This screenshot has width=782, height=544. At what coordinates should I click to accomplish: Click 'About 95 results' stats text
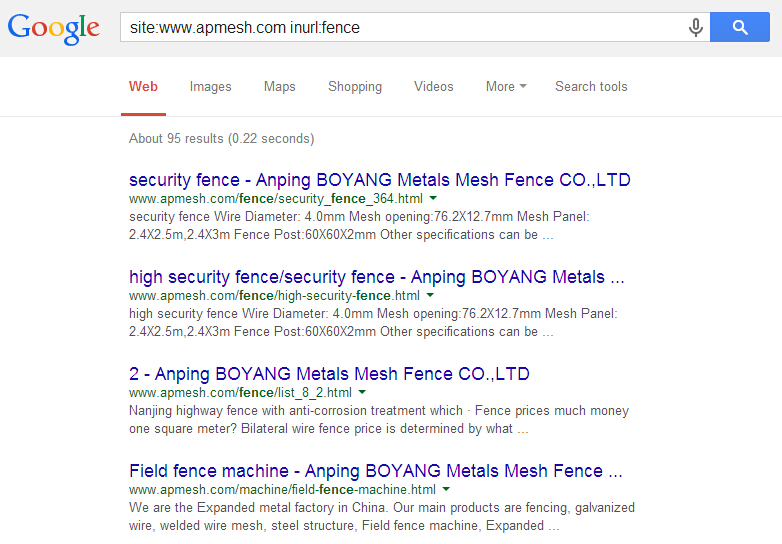click(x=221, y=139)
